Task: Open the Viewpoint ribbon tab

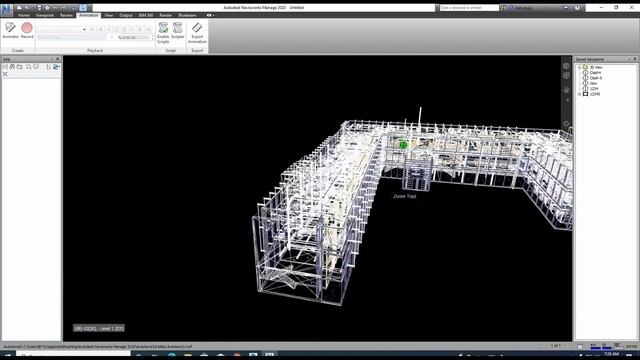Action: click(44, 15)
